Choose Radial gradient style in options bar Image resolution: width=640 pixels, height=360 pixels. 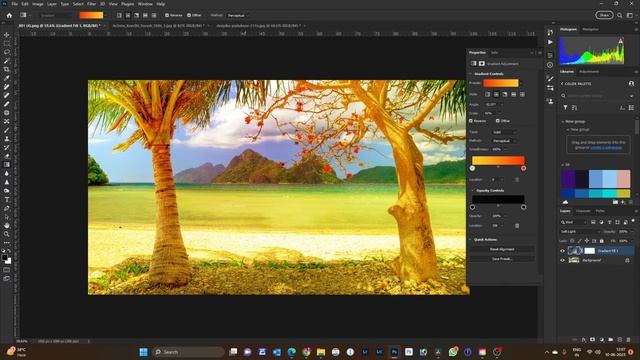tap(128, 15)
